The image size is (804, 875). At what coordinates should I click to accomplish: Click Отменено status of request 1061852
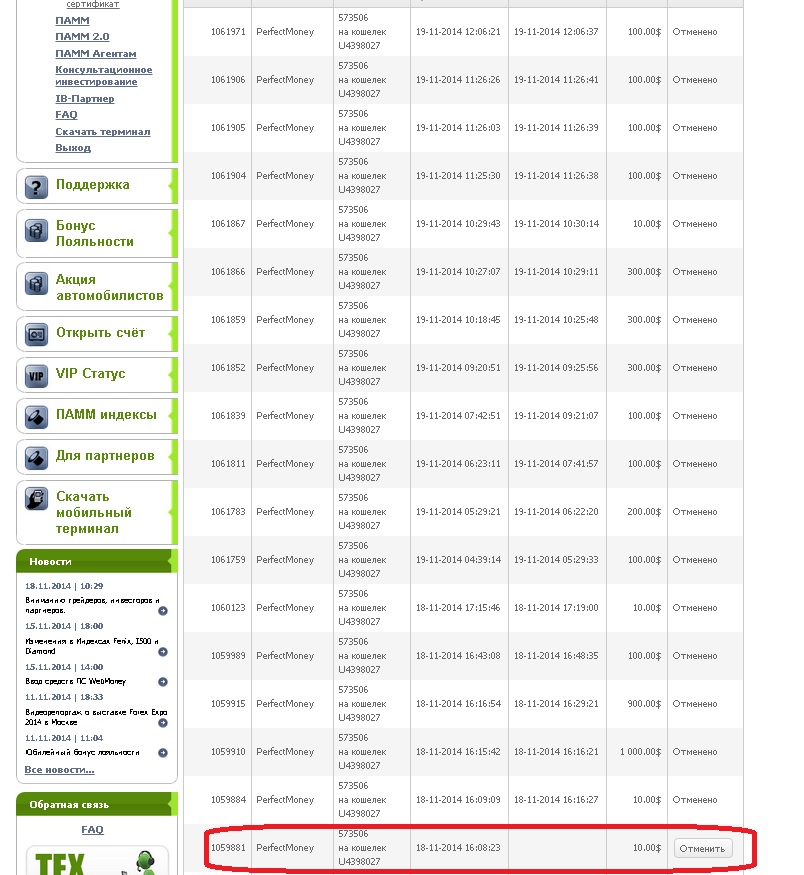tap(695, 368)
